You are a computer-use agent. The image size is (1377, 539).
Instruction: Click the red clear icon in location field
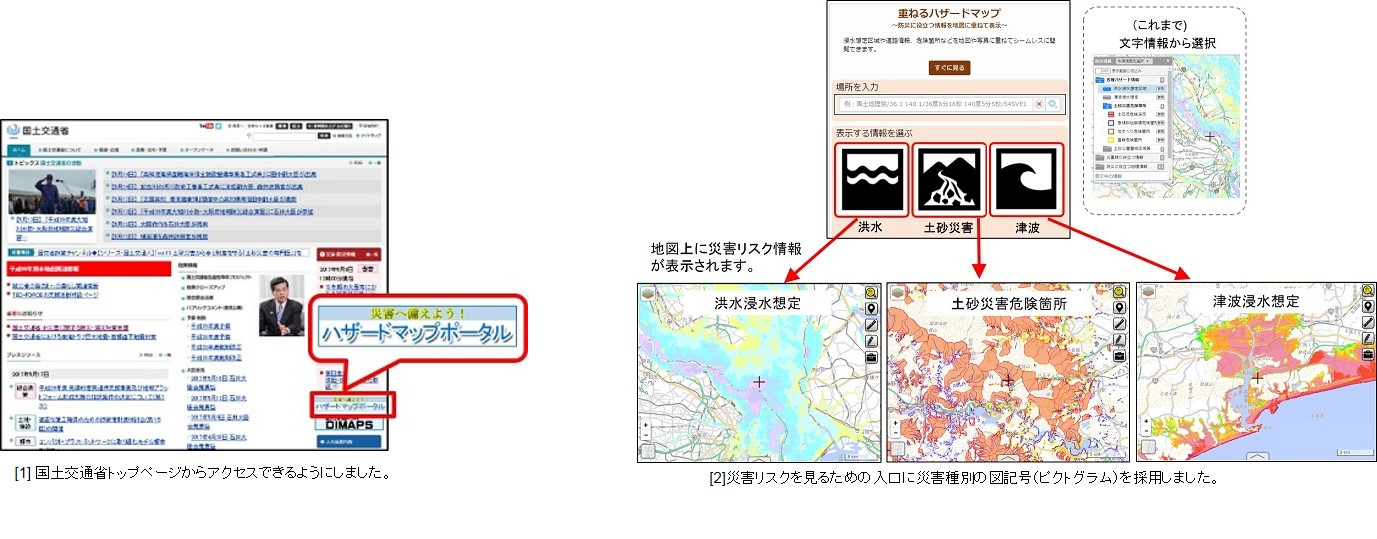click(x=1039, y=104)
